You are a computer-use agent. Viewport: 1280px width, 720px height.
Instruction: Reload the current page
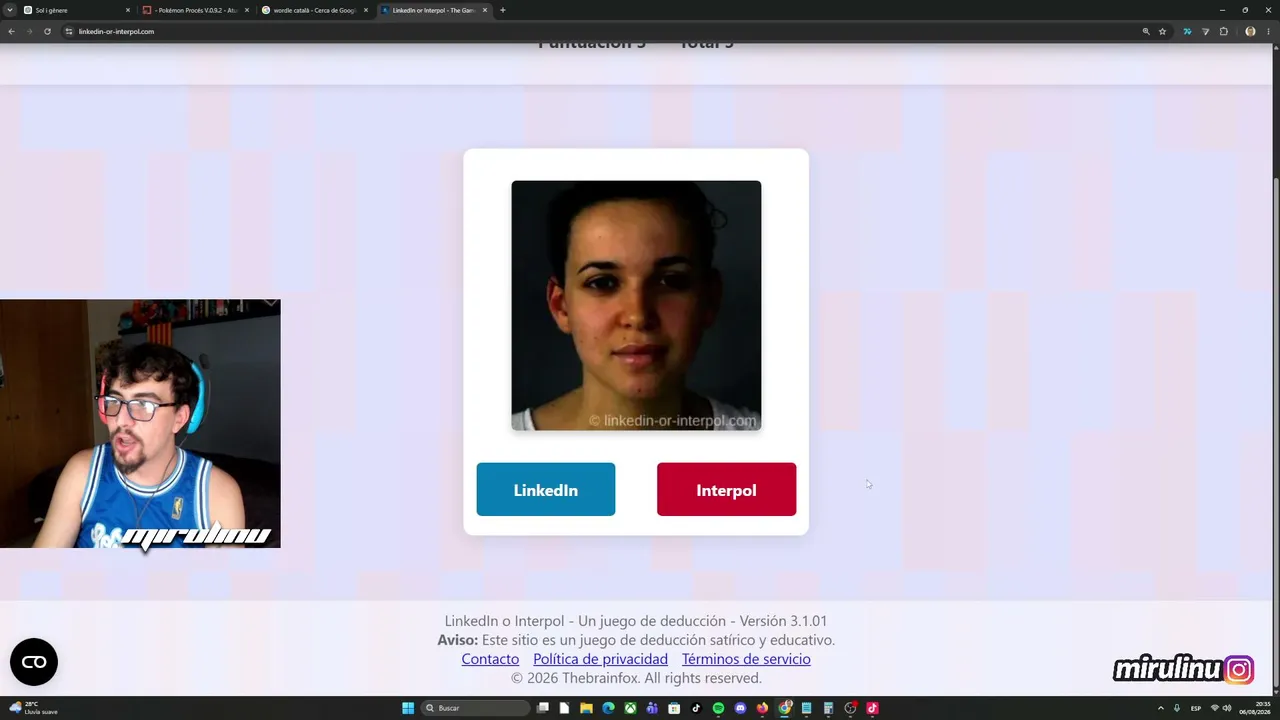47,31
